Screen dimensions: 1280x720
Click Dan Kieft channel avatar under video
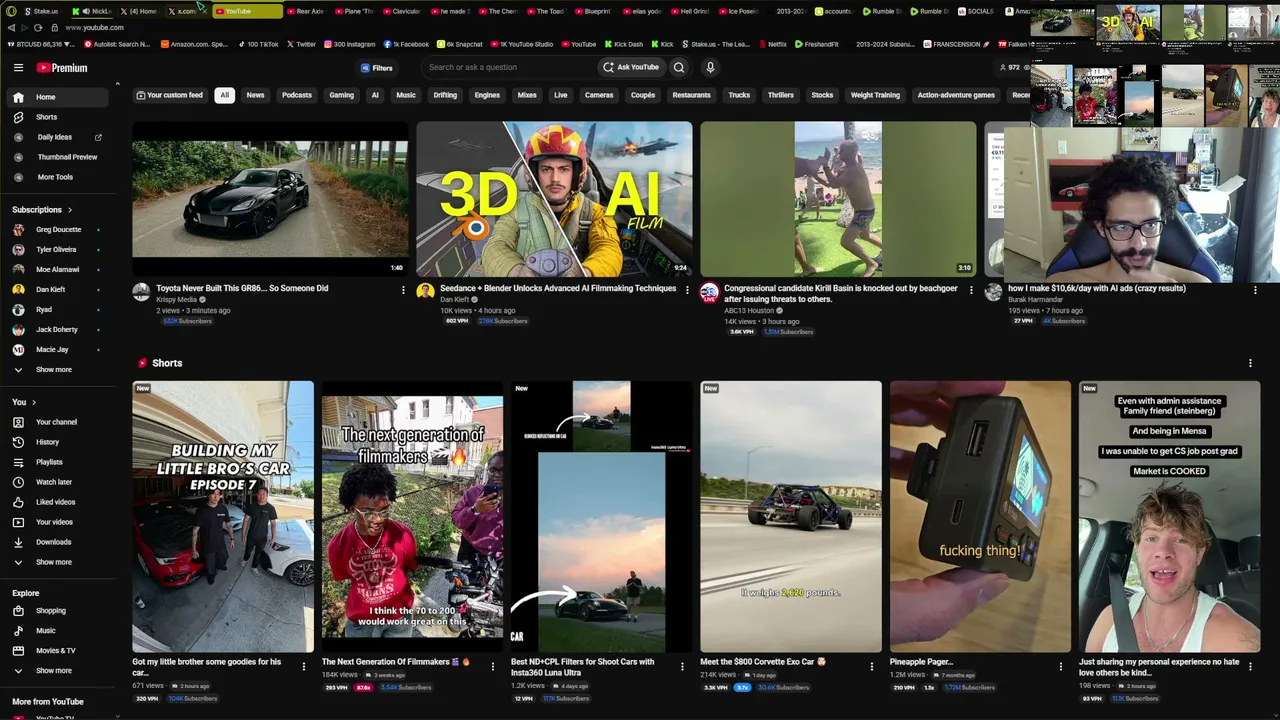tap(425, 291)
